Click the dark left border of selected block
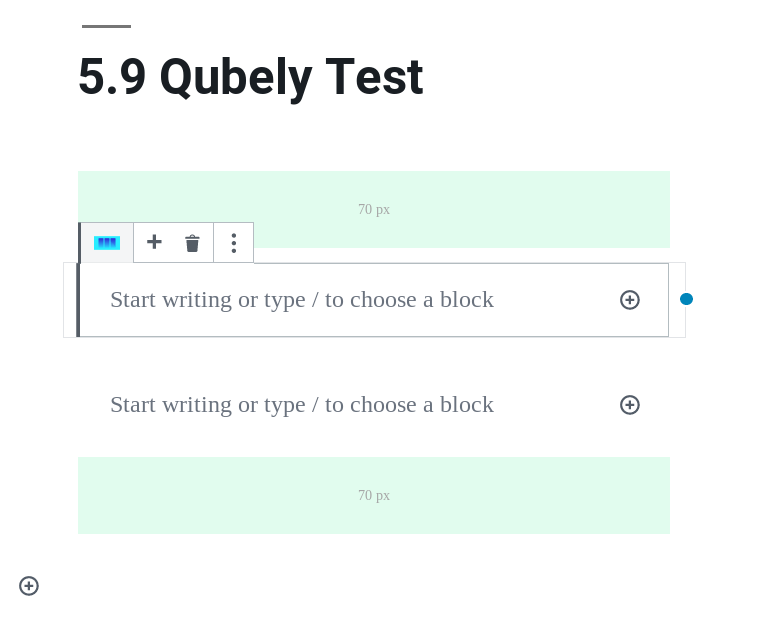Image resolution: width=775 pixels, height=619 pixels. pyautogui.click(x=78, y=300)
